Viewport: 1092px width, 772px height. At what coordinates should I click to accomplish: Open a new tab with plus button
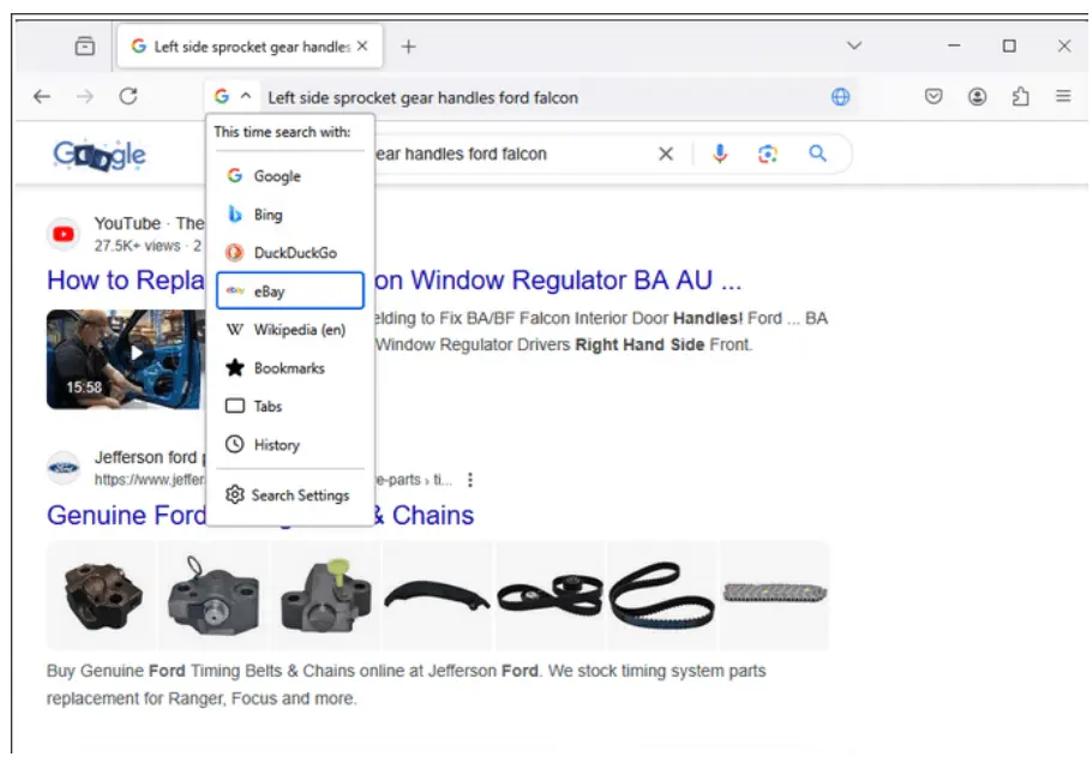point(409,47)
